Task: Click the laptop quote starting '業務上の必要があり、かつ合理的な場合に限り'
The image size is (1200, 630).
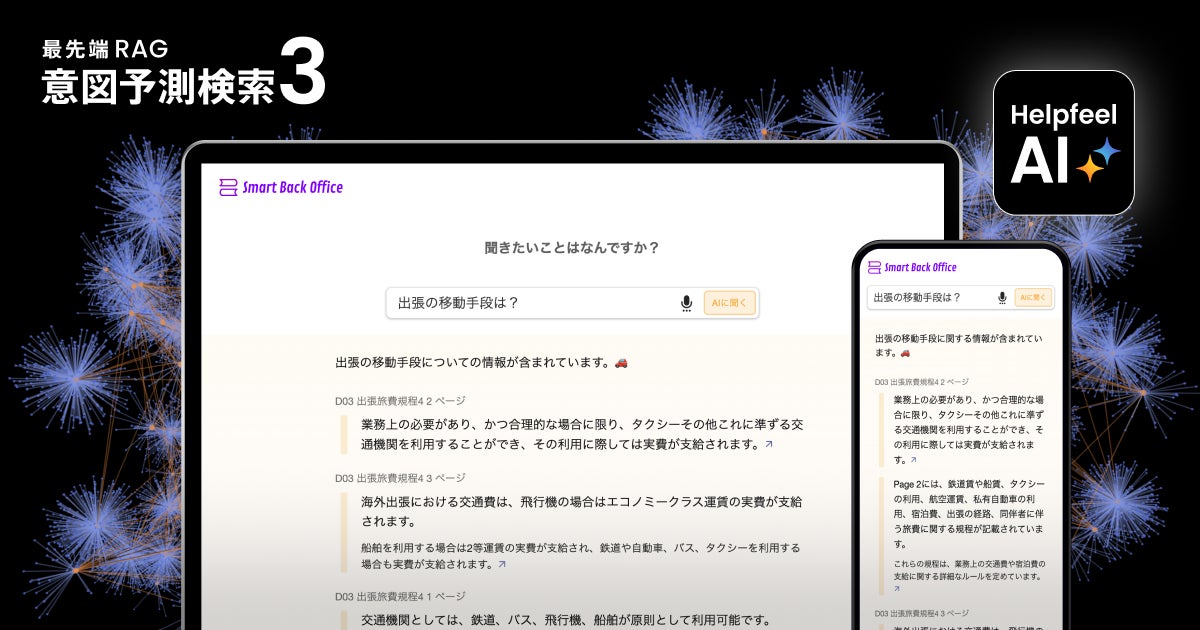Action: pyautogui.click(x=582, y=434)
